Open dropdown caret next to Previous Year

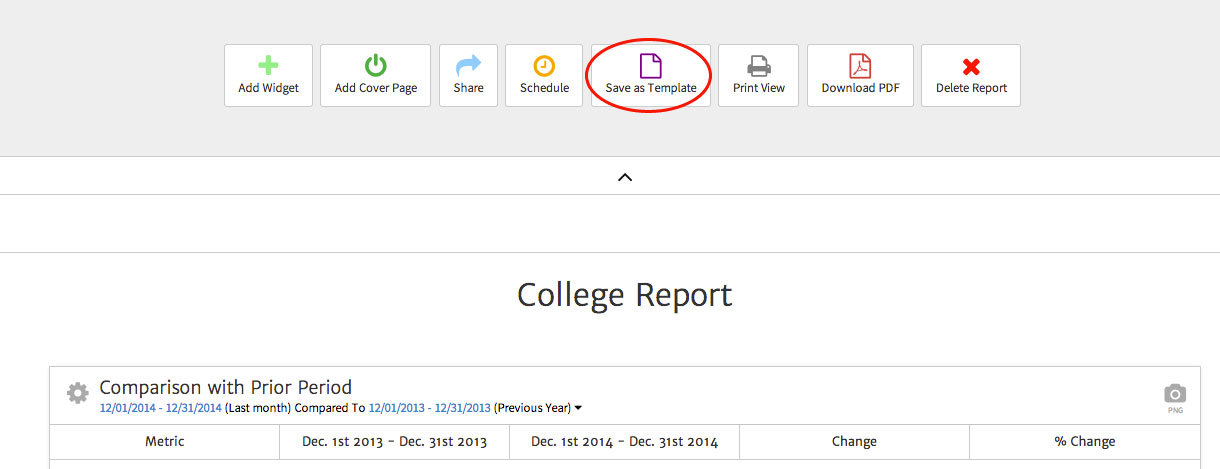pos(579,408)
